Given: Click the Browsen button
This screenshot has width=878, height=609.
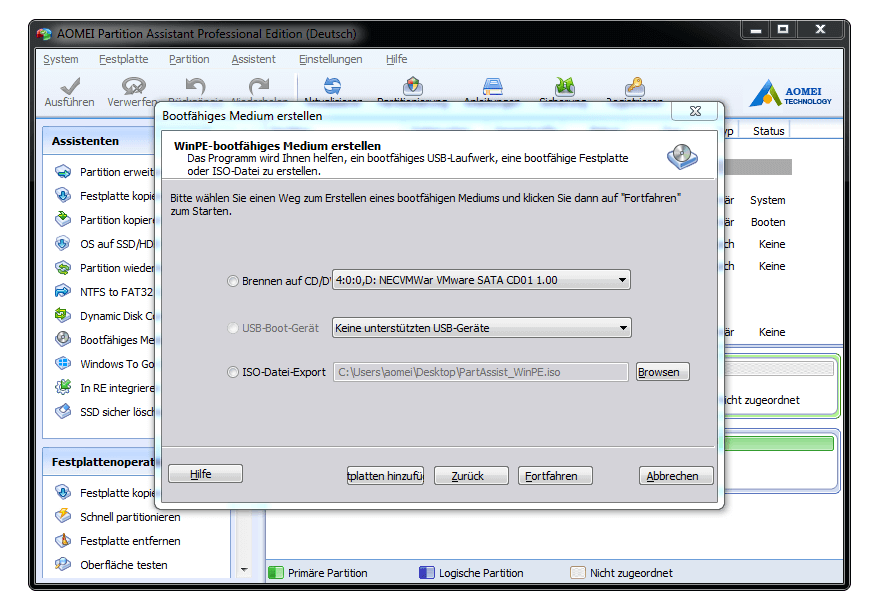Looking at the screenshot, I should tap(663, 372).
